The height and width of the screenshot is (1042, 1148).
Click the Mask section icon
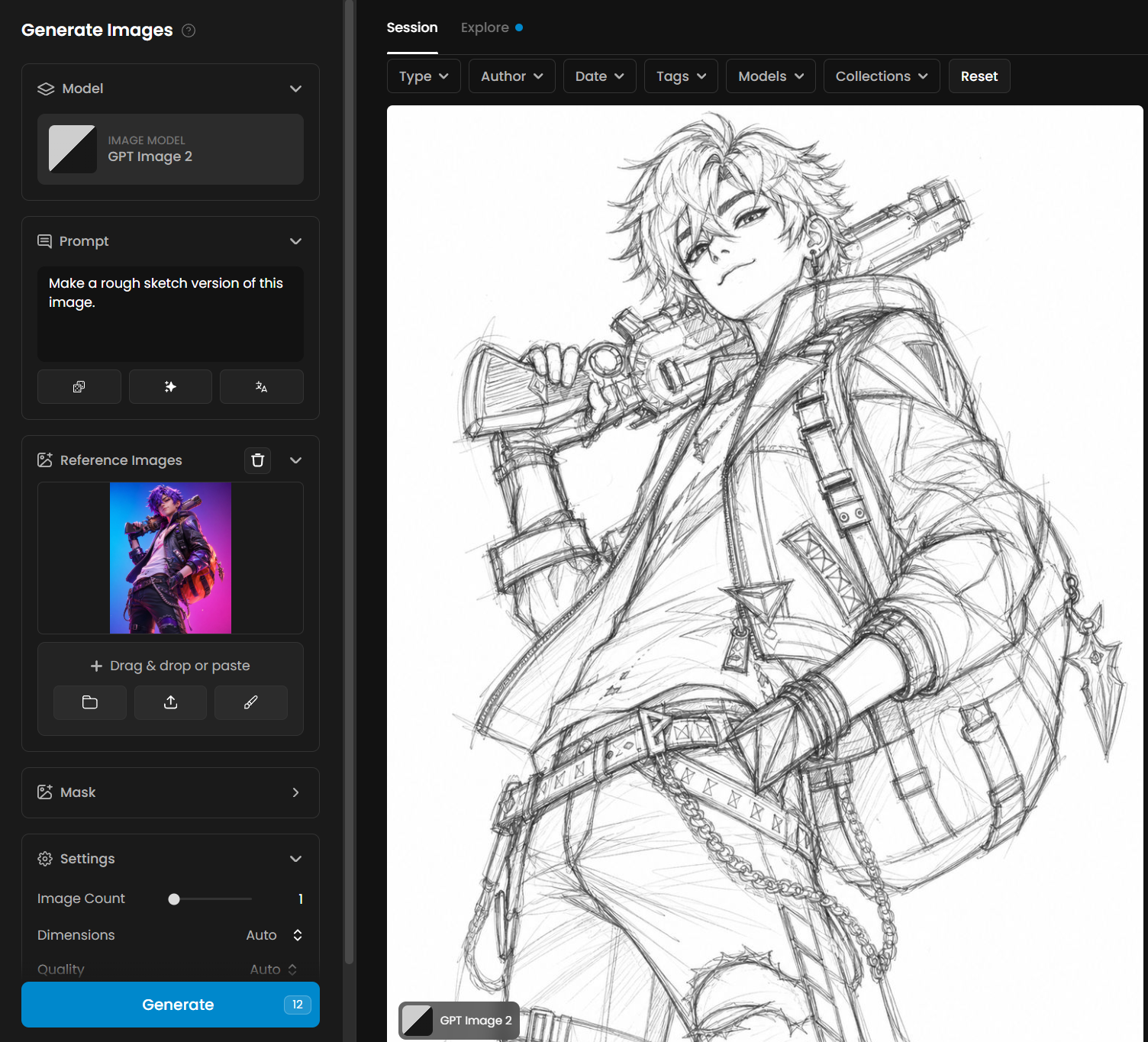(x=45, y=792)
